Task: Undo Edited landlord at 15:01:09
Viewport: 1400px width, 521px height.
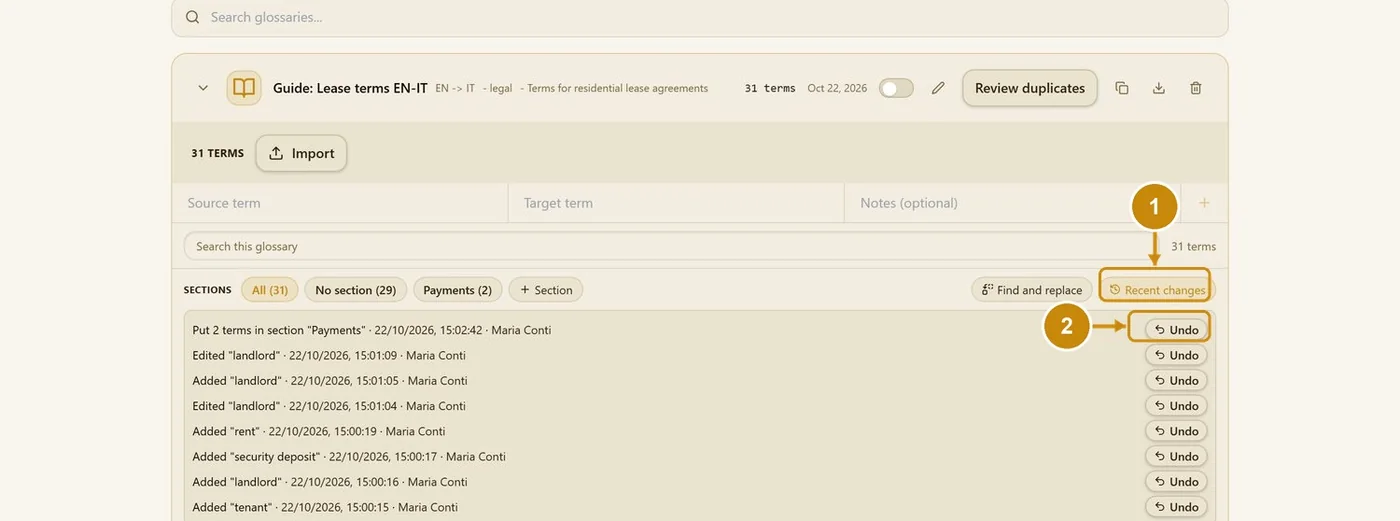Action: (1176, 355)
